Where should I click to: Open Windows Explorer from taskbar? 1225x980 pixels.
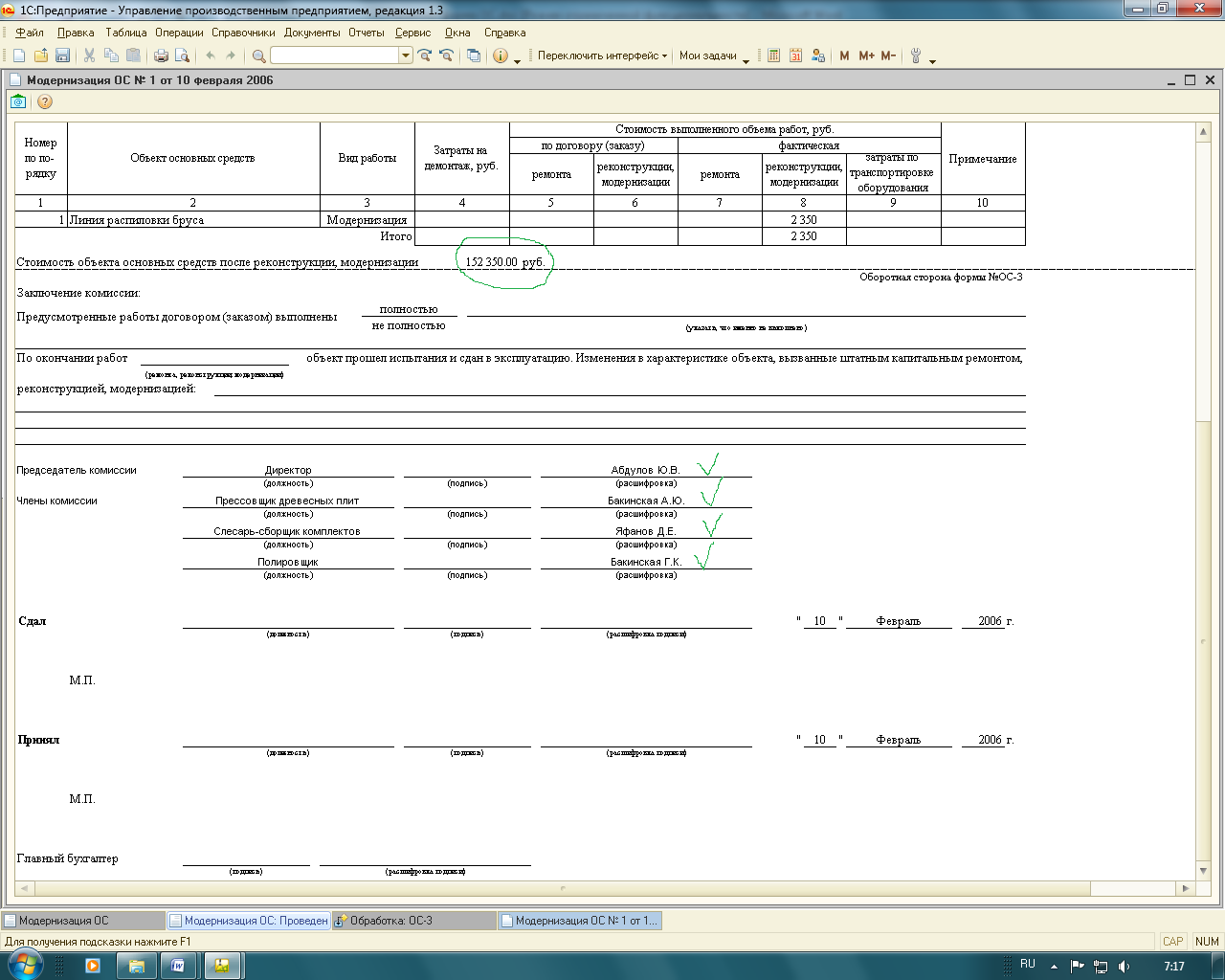click(137, 966)
